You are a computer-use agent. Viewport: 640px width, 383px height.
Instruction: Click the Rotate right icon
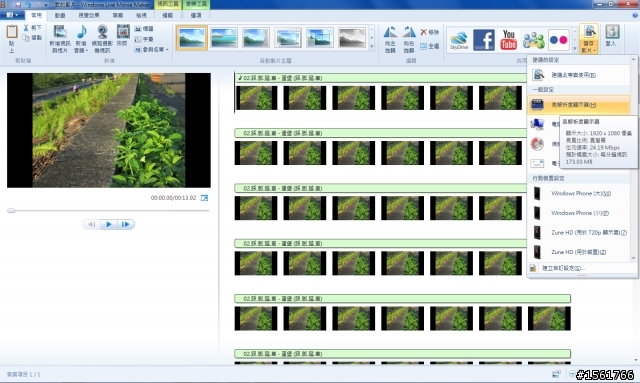(409, 32)
